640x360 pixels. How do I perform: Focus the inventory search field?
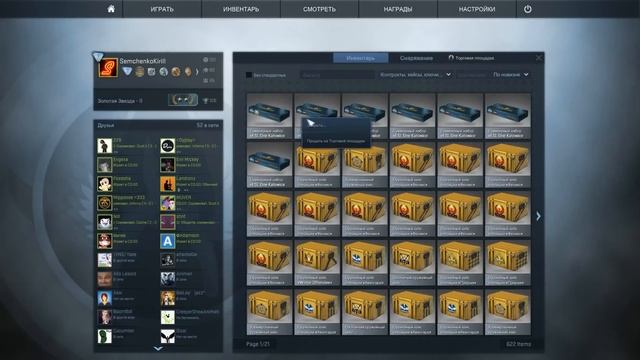[x=338, y=75]
